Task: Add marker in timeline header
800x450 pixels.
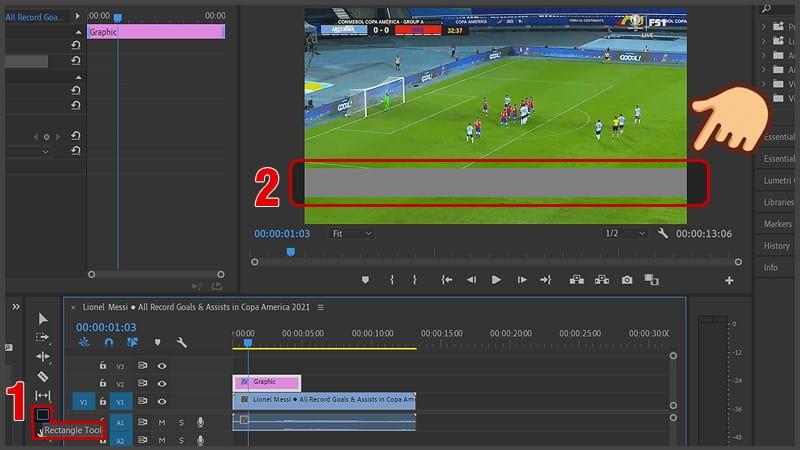Action: tap(158, 342)
